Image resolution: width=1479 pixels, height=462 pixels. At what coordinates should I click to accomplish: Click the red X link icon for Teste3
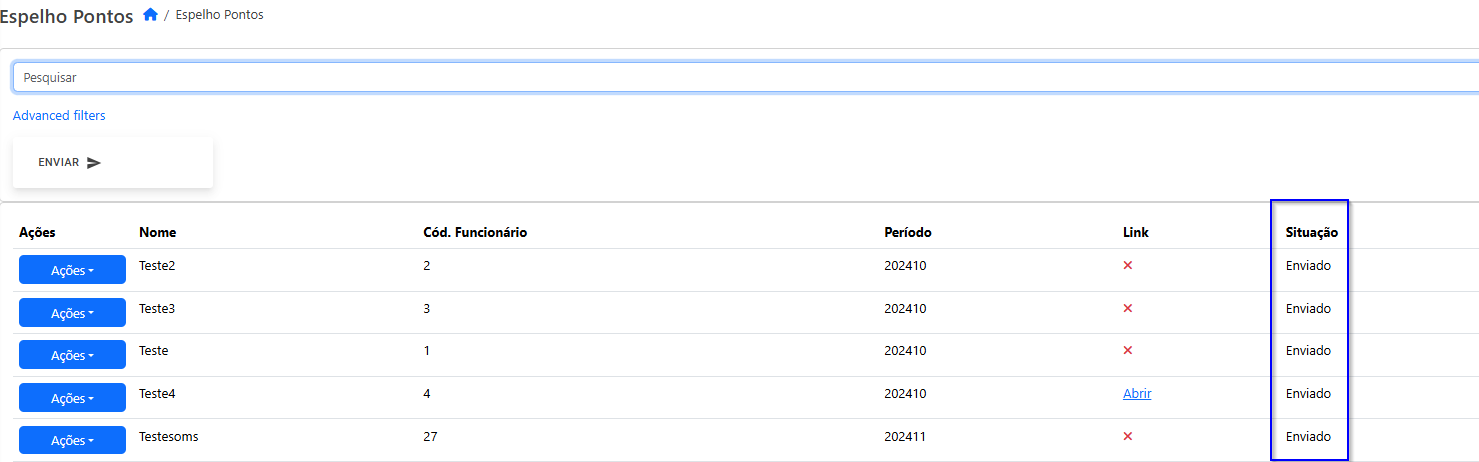click(1128, 309)
